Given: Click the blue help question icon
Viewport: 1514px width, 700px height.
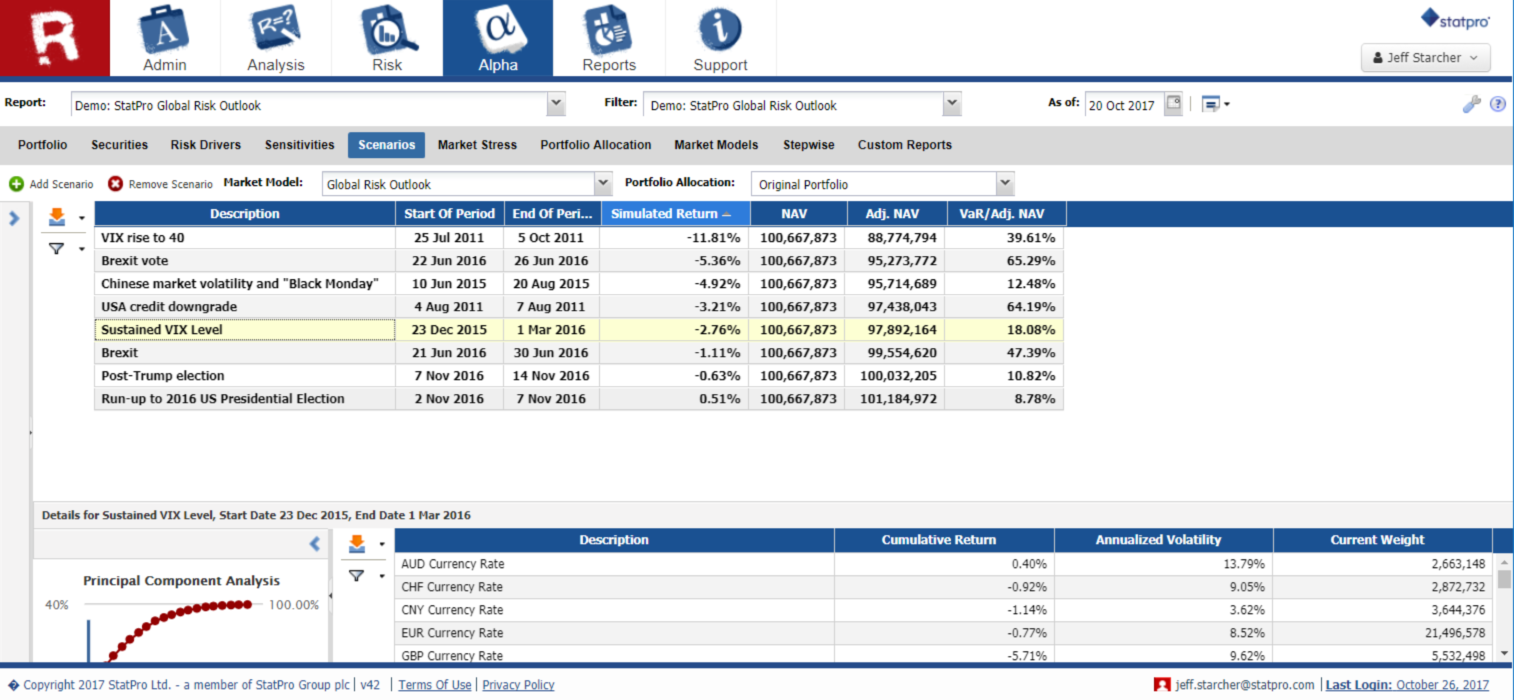Looking at the screenshot, I should tap(1497, 104).
